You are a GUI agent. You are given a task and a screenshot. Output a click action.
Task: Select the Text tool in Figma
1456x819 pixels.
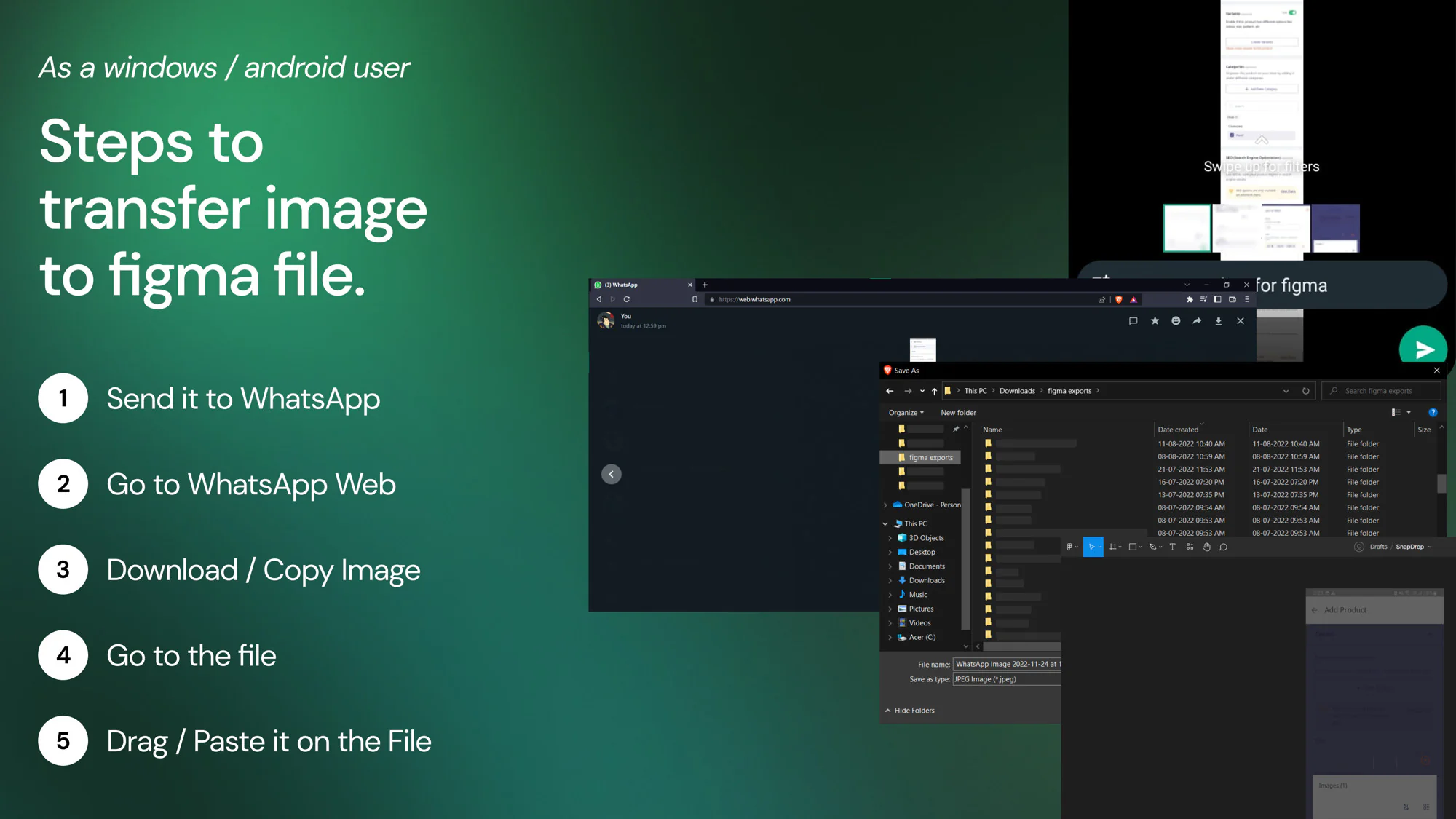(1172, 547)
